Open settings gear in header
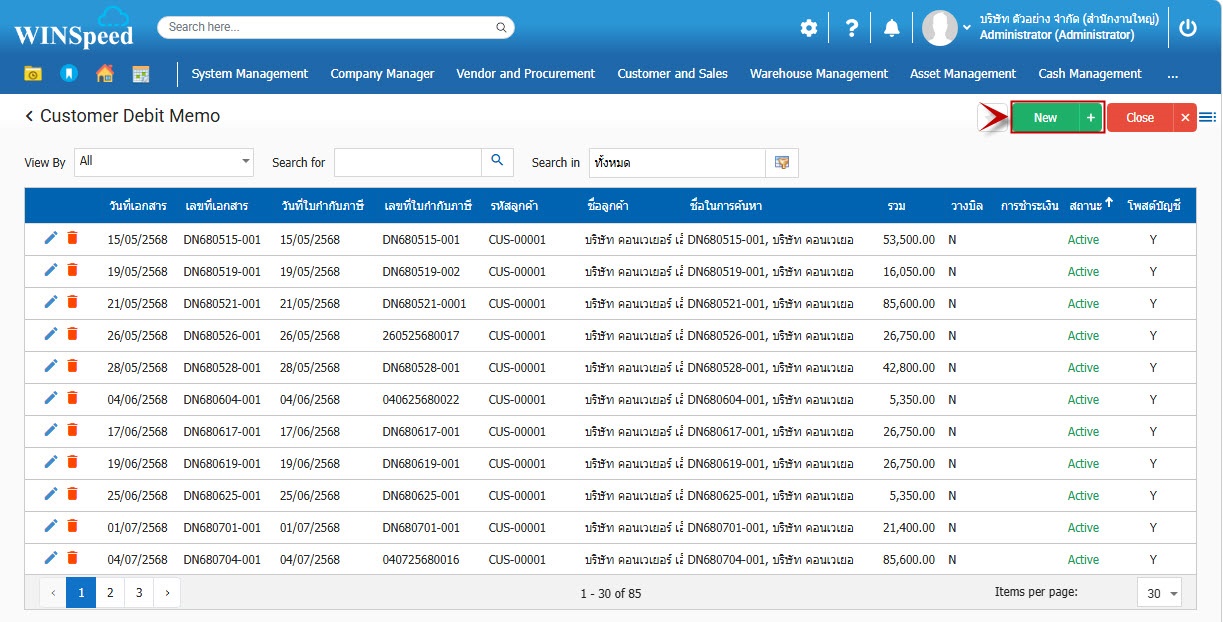Screen dimensions: 1223x622 [808, 28]
